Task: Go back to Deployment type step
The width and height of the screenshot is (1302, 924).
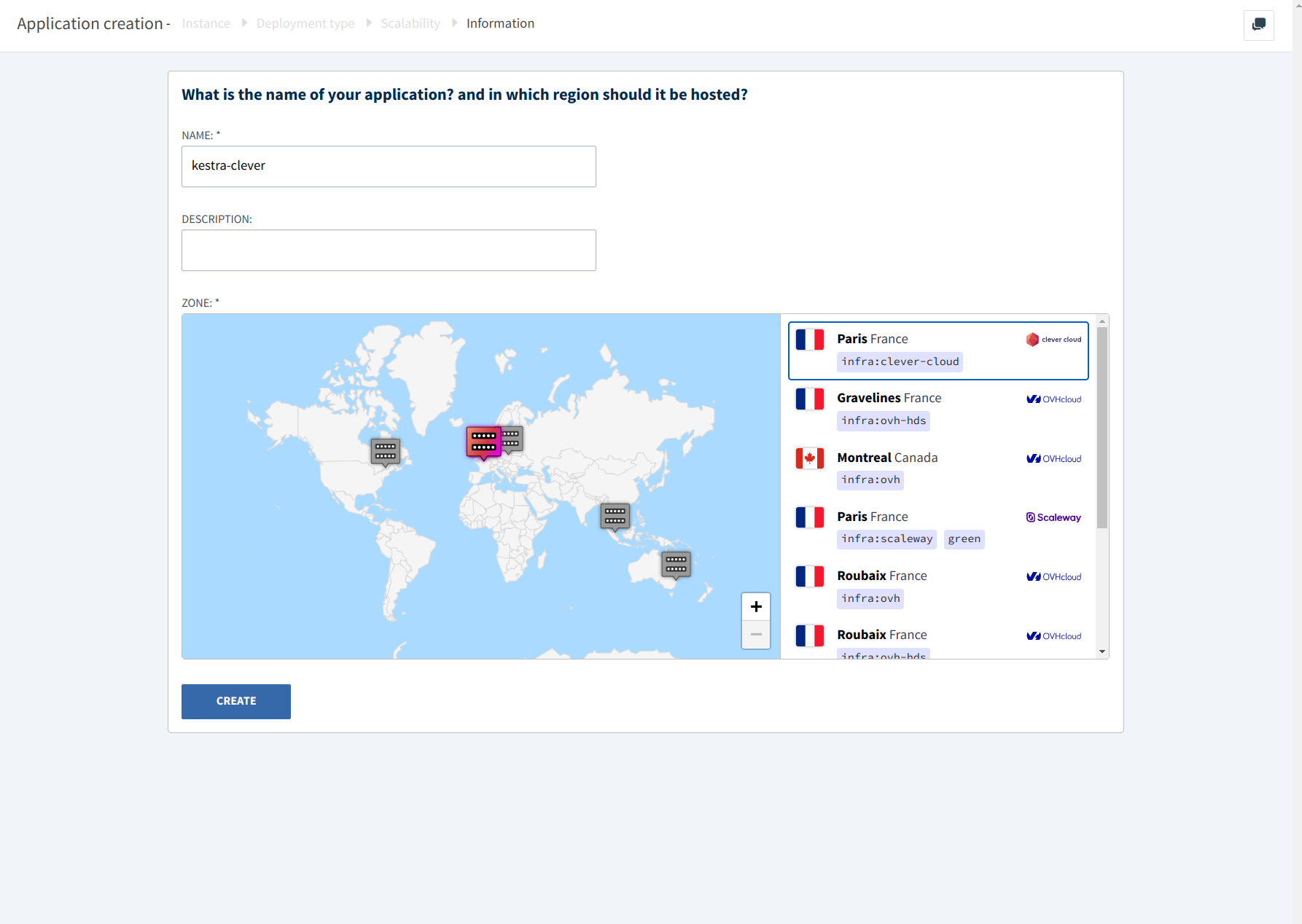Action: click(305, 23)
